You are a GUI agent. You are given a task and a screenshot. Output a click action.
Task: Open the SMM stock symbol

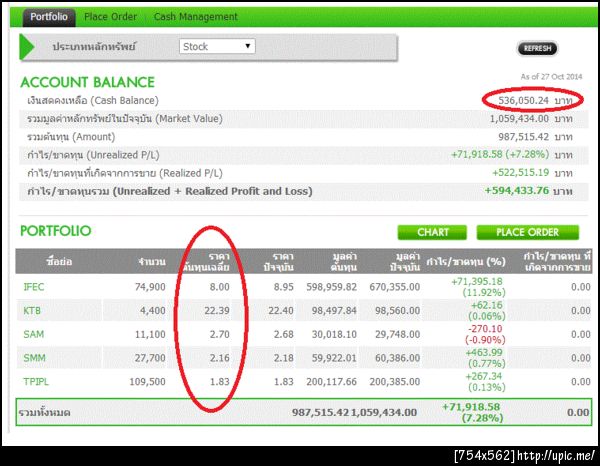(34, 358)
